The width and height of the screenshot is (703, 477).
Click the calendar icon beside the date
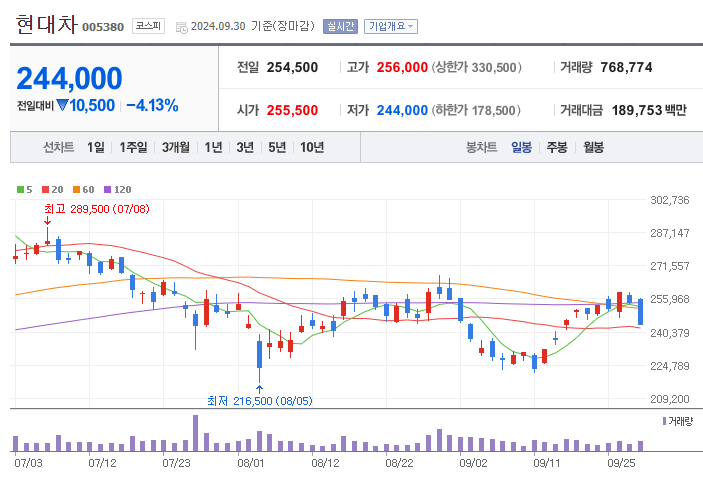tap(182, 27)
